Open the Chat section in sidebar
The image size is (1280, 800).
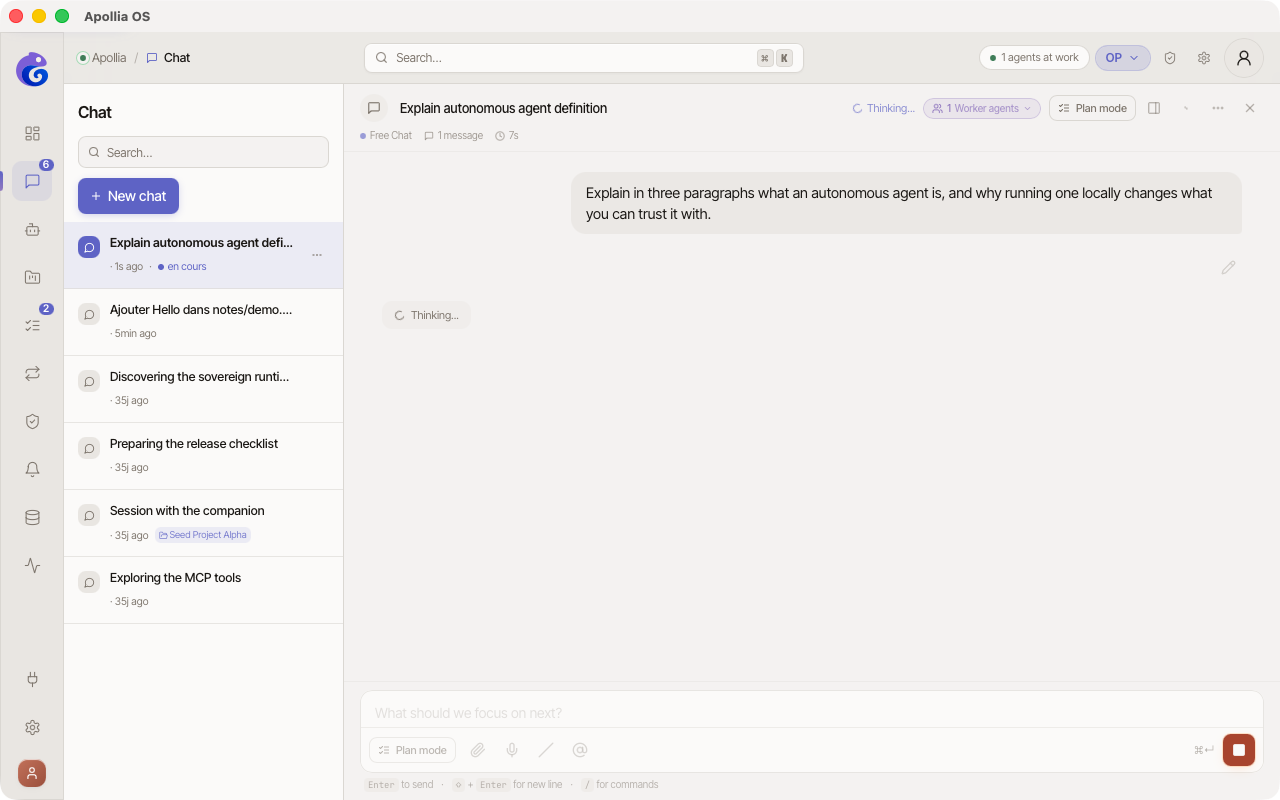coord(32,181)
